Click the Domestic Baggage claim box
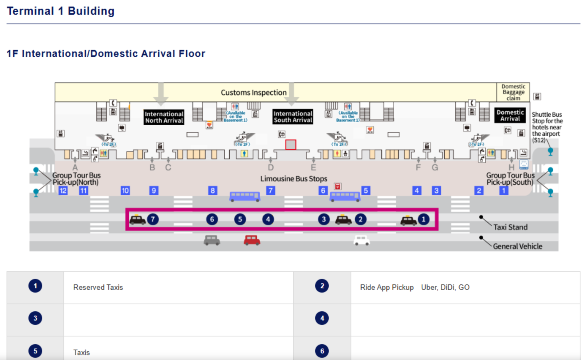This screenshot has width=581, height=360. [x=513, y=92]
